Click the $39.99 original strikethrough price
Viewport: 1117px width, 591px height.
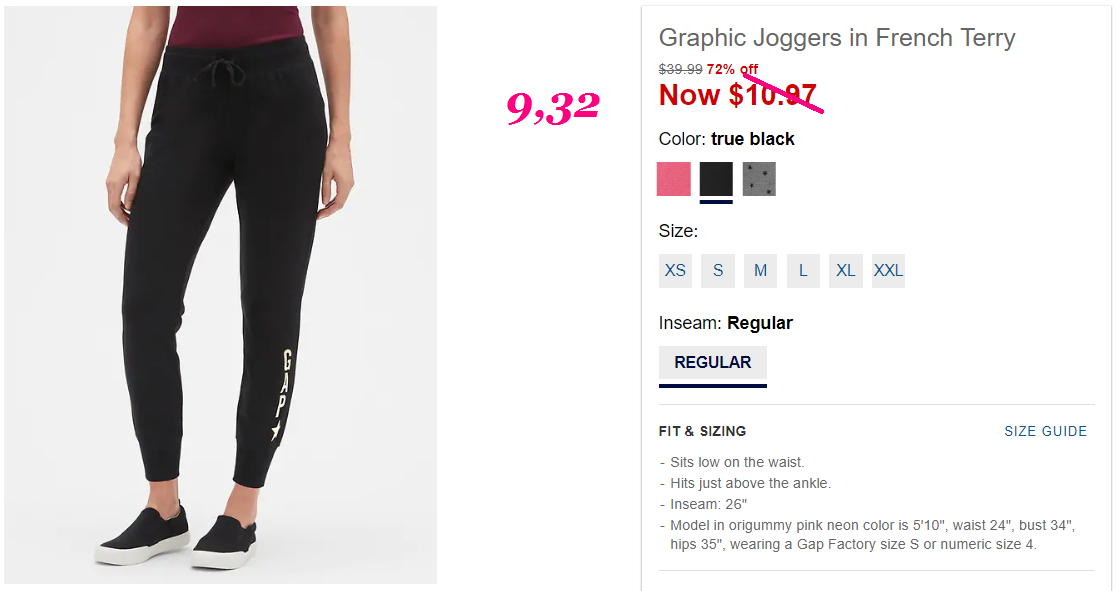pos(680,69)
